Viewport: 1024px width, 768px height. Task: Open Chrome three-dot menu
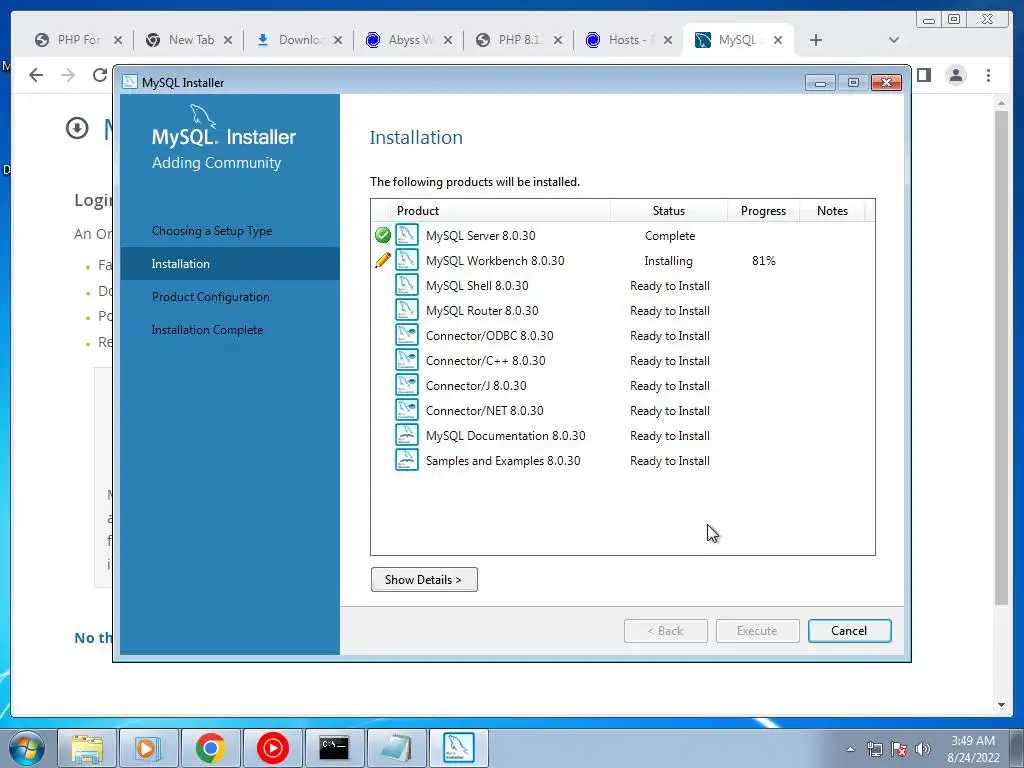coord(988,75)
